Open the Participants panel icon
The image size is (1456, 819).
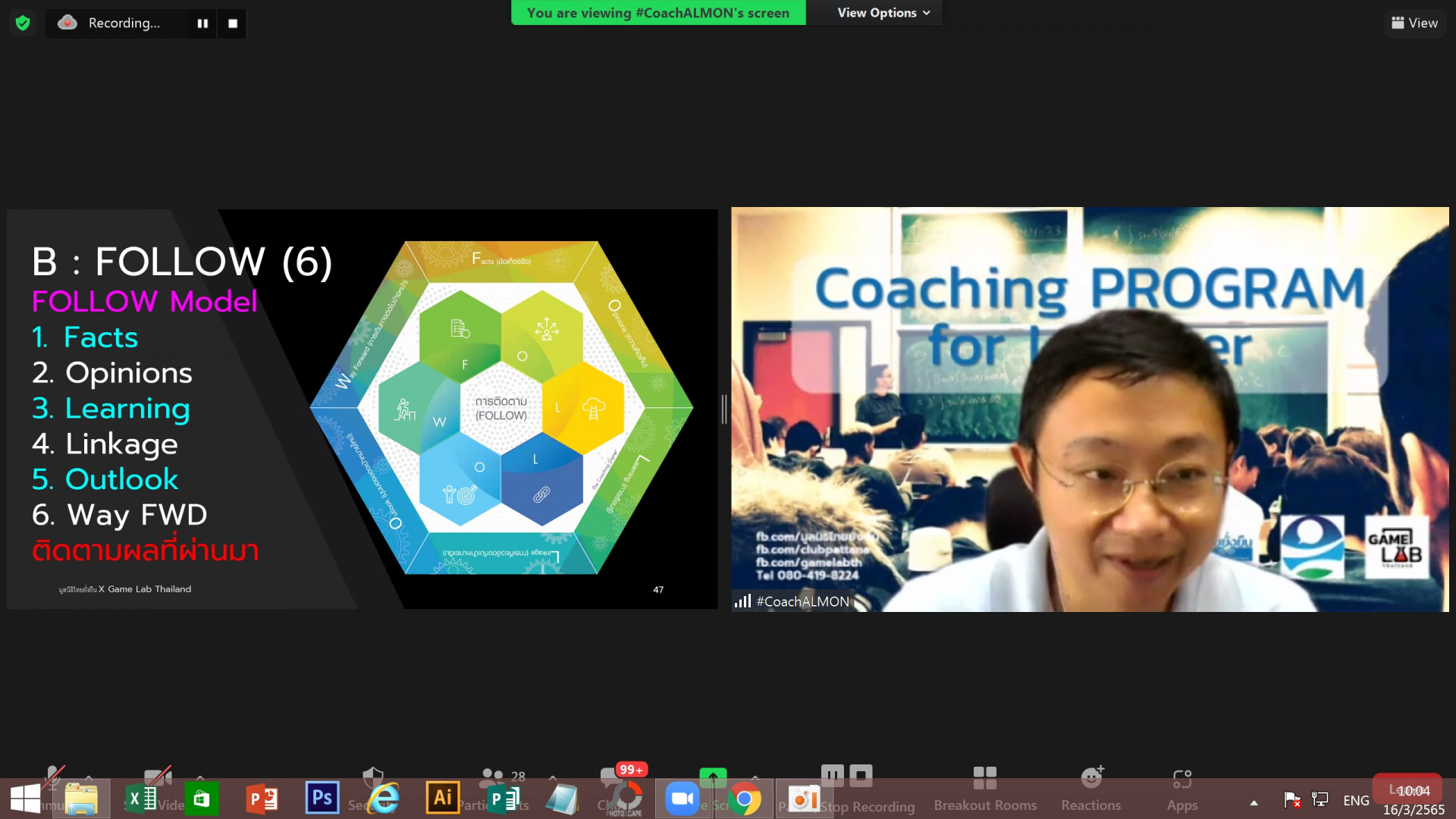pyautogui.click(x=493, y=777)
